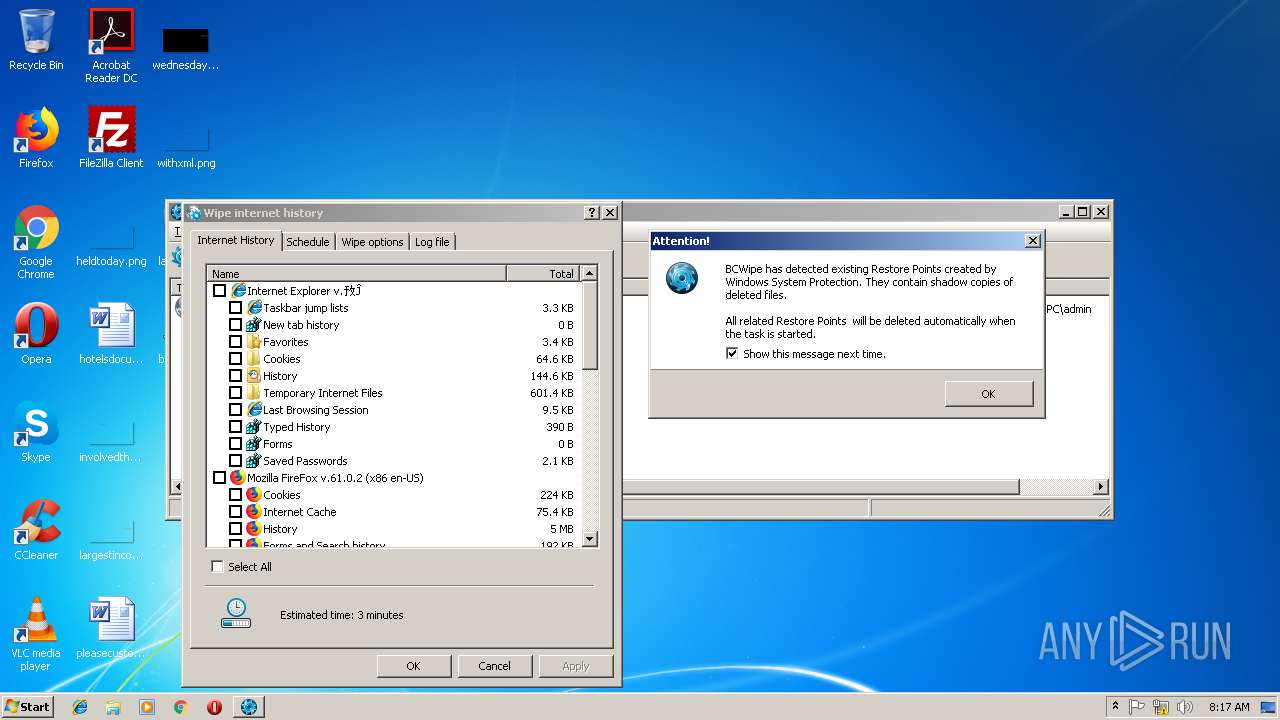Open FileZilla Client shortcut
The height and width of the screenshot is (720, 1280).
(x=111, y=138)
